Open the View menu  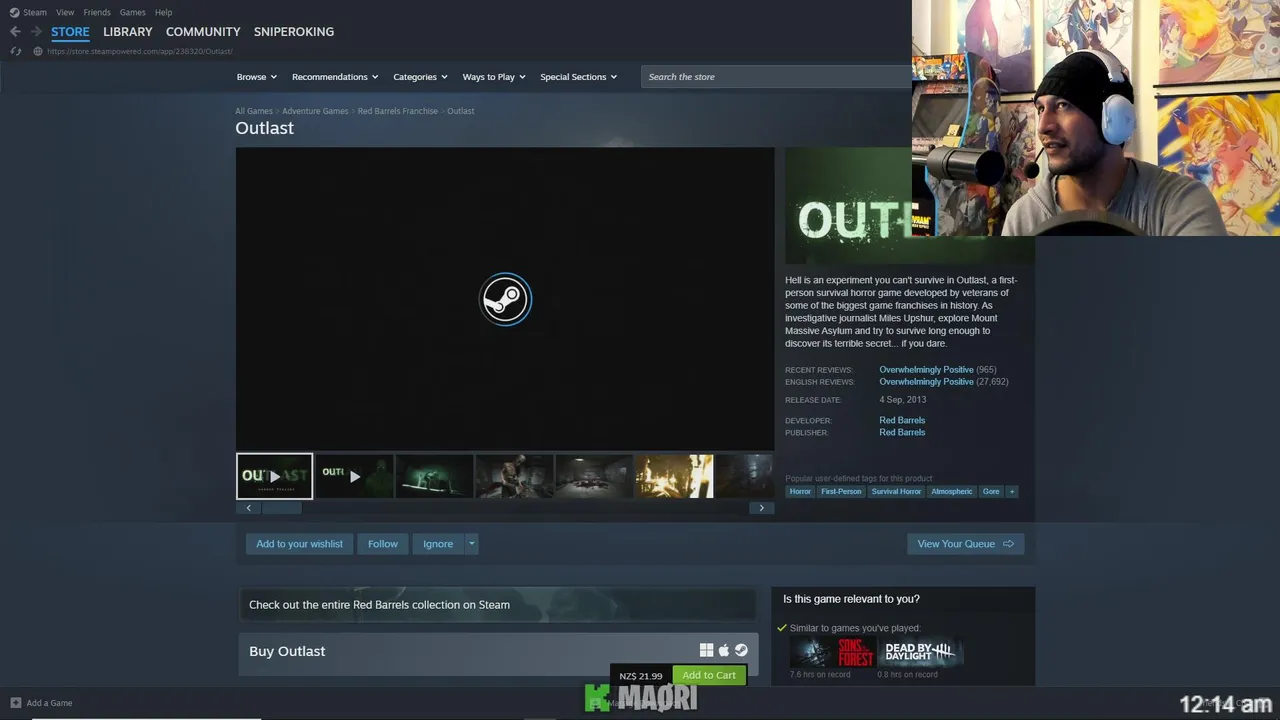click(65, 12)
